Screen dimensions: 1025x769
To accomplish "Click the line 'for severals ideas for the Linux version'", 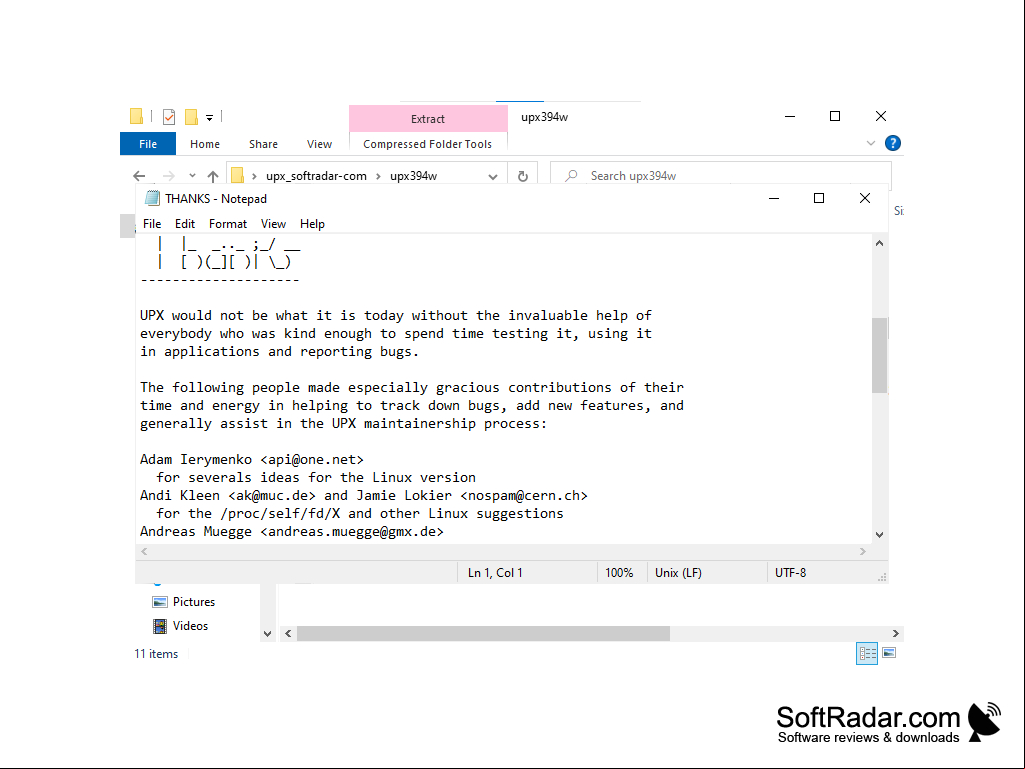I will (x=316, y=477).
